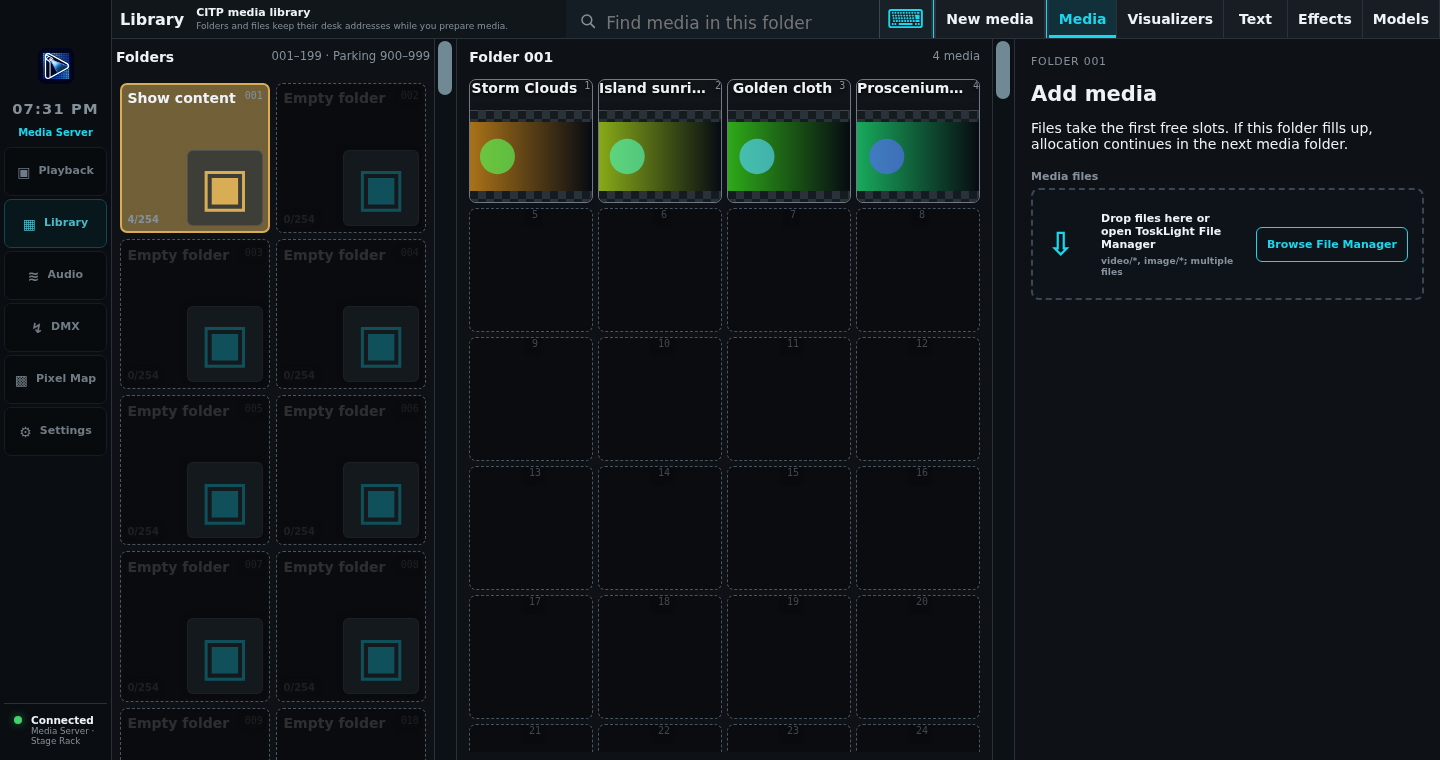Click the Playback sidebar icon
This screenshot has height=760, width=1440.
pos(24,172)
